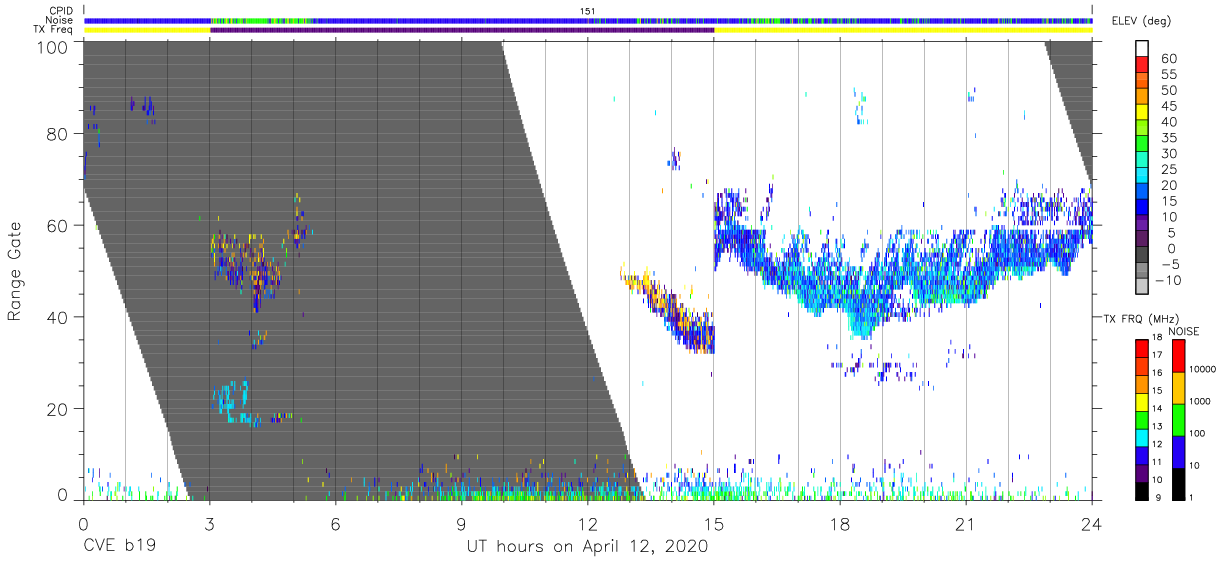Click UT hours axis tick 12
Screen dimensions: 1228x567
[588, 524]
